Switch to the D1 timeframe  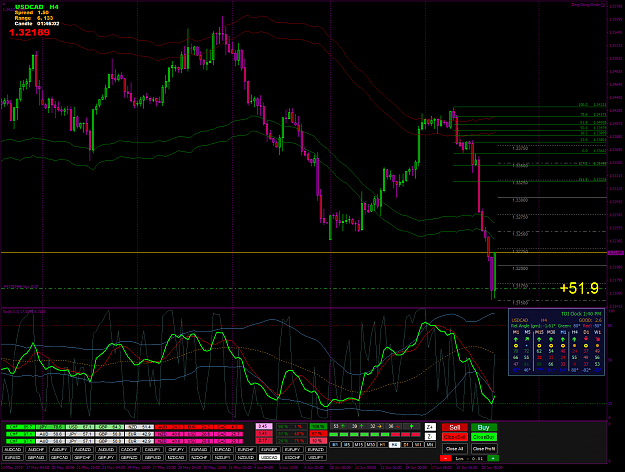[407, 444]
